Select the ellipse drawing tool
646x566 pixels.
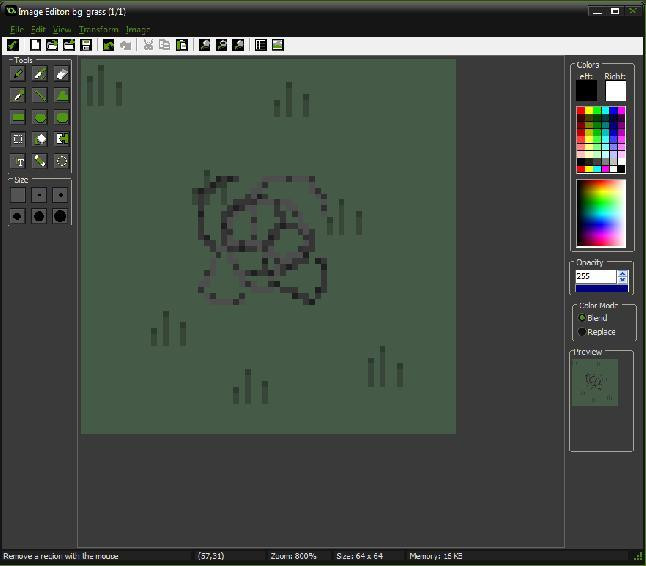pyautogui.click(x=40, y=117)
